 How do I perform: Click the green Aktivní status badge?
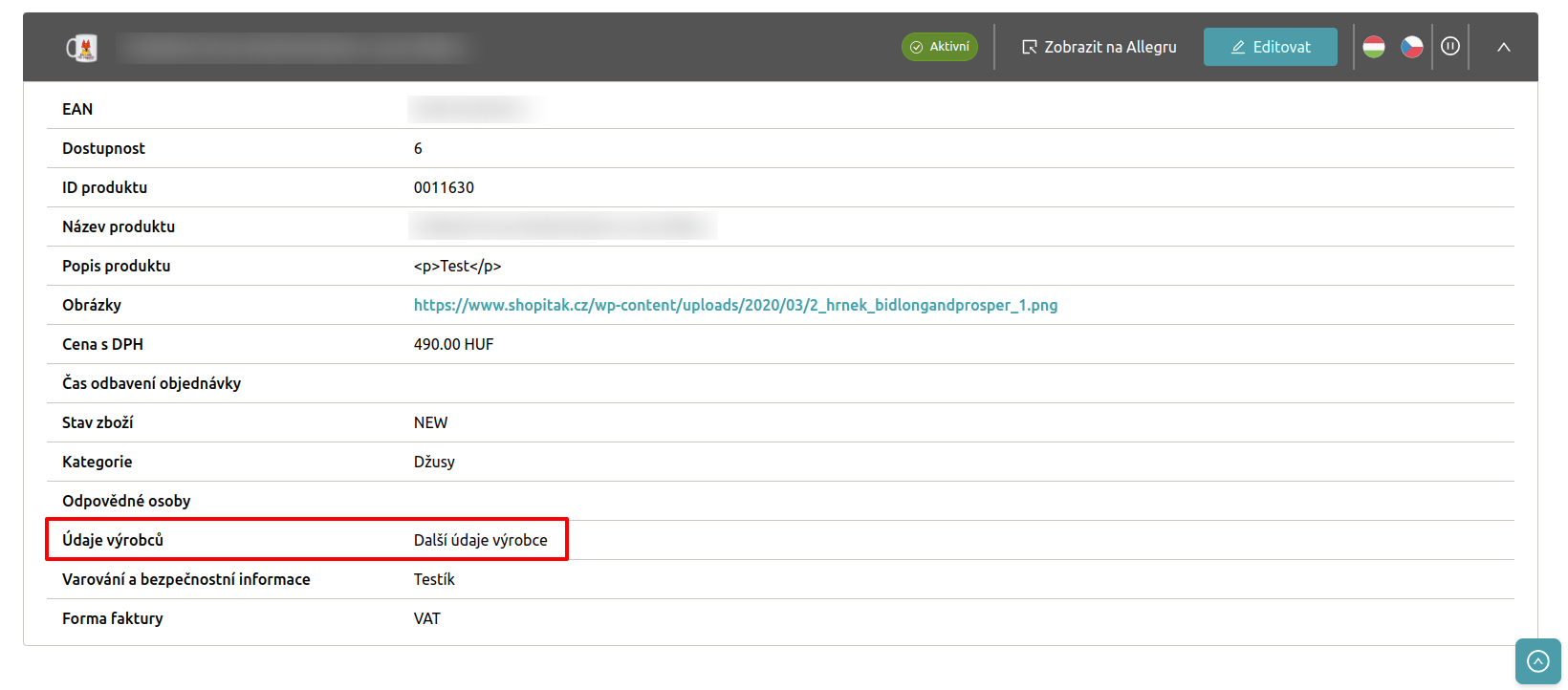coord(939,47)
